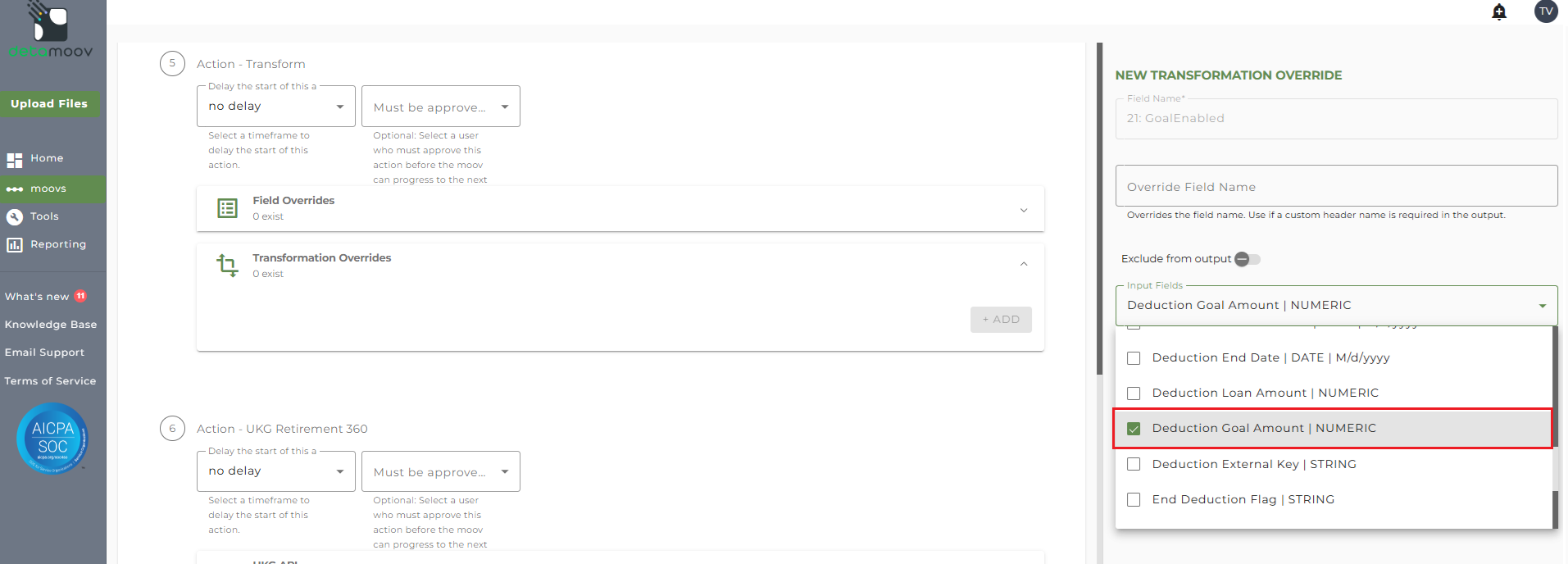Image resolution: width=1568 pixels, height=564 pixels.
Task: Open the TV user avatar menu
Action: click(x=1546, y=11)
